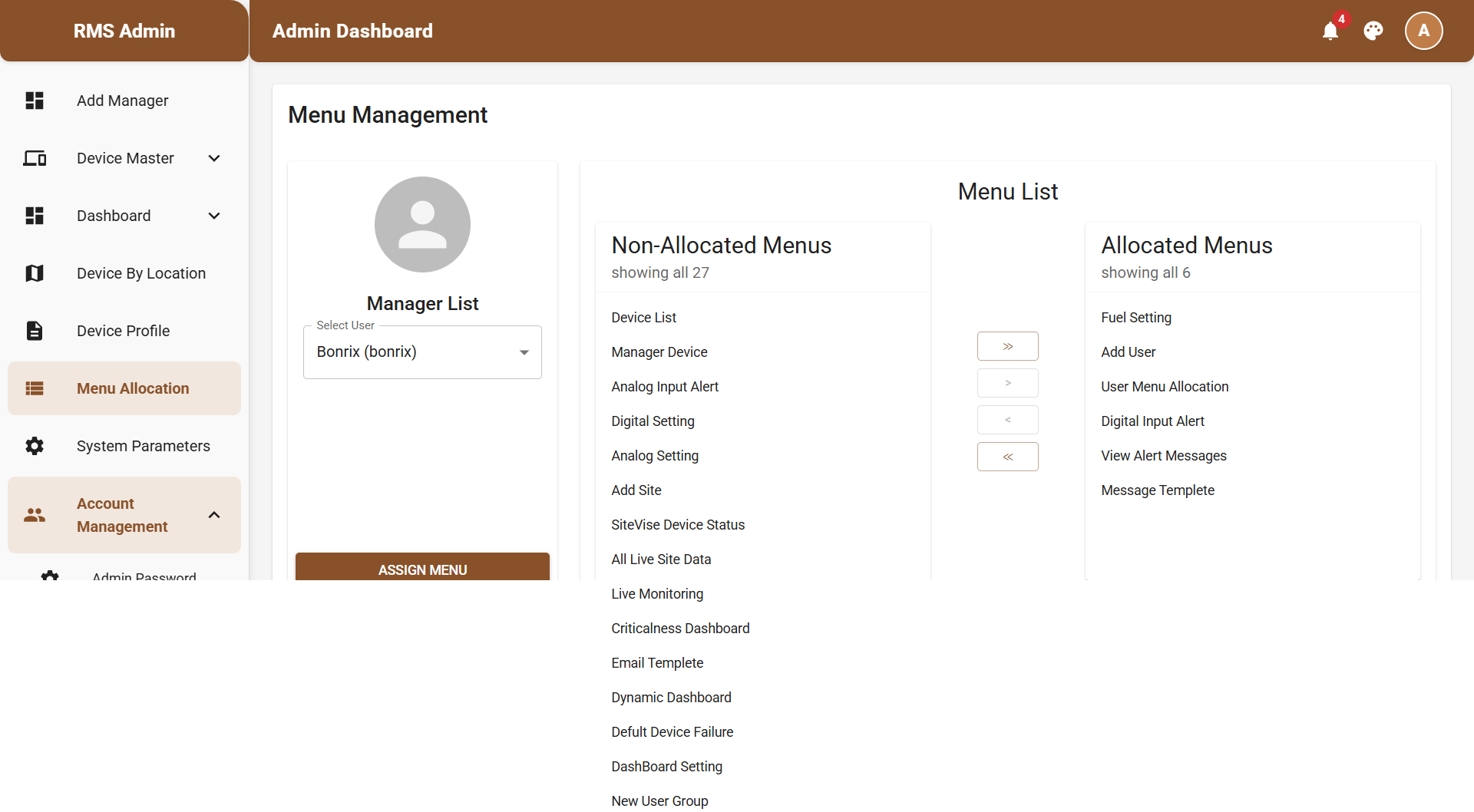
Task: Select Analog Setting menu item
Action: coord(655,456)
